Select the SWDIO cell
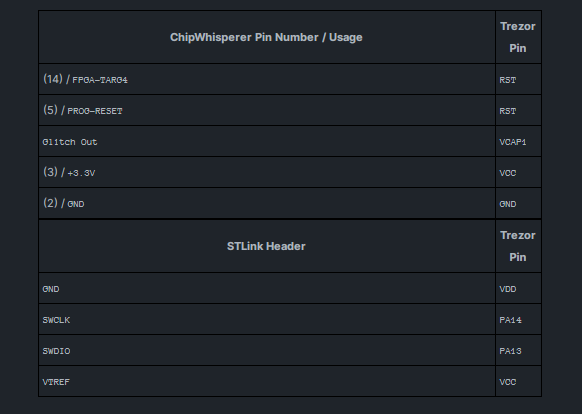582x414 pixels. (267, 351)
